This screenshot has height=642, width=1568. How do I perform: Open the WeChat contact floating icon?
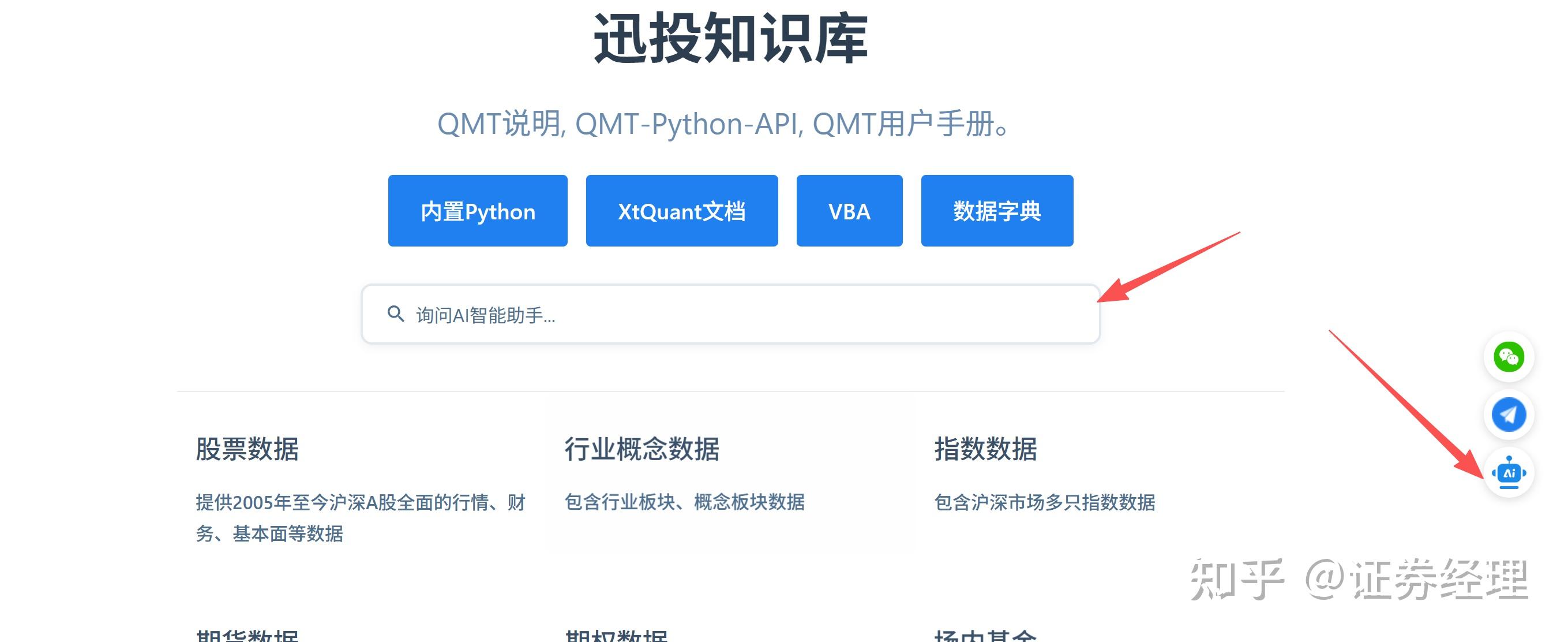tap(1509, 357)
